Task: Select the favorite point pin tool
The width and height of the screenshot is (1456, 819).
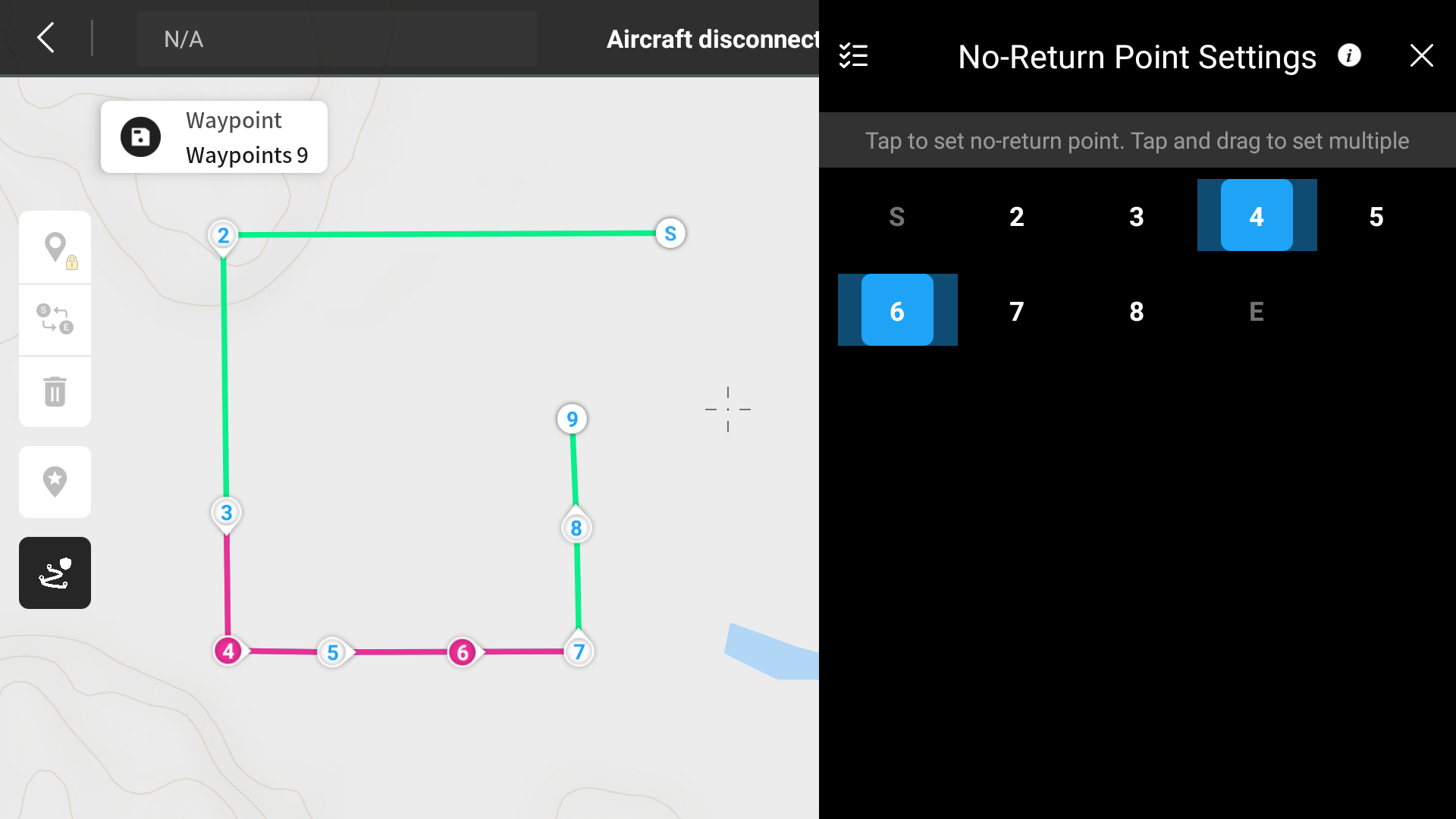Action: click(x=55, y=482)
